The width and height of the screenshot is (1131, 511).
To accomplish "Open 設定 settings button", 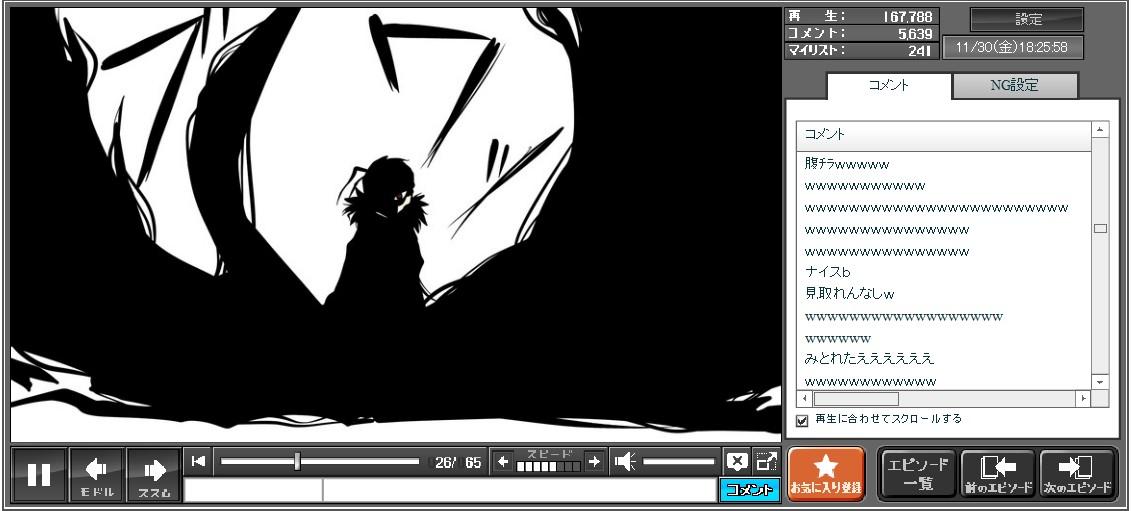I will point(1027,20).
